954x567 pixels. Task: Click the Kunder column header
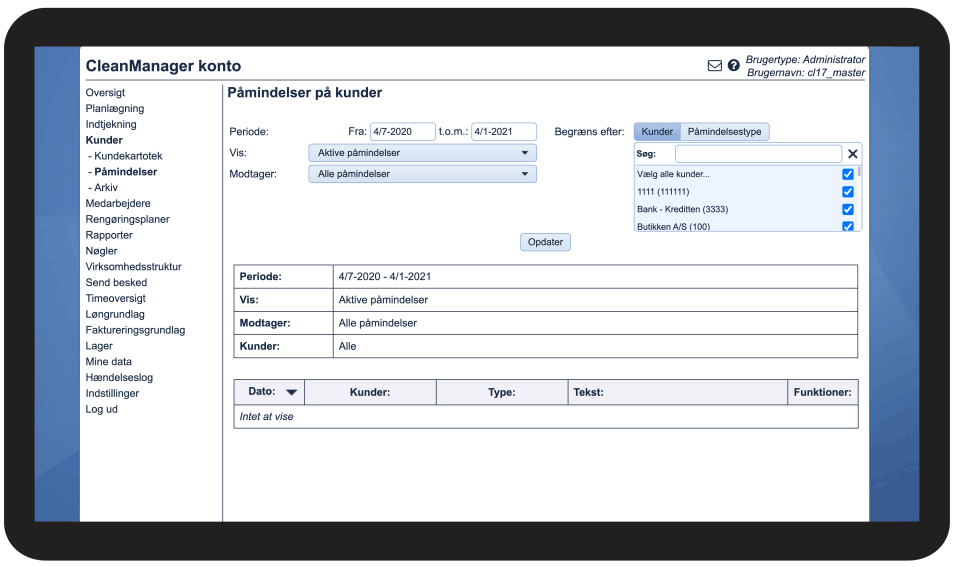click(370, 392)
